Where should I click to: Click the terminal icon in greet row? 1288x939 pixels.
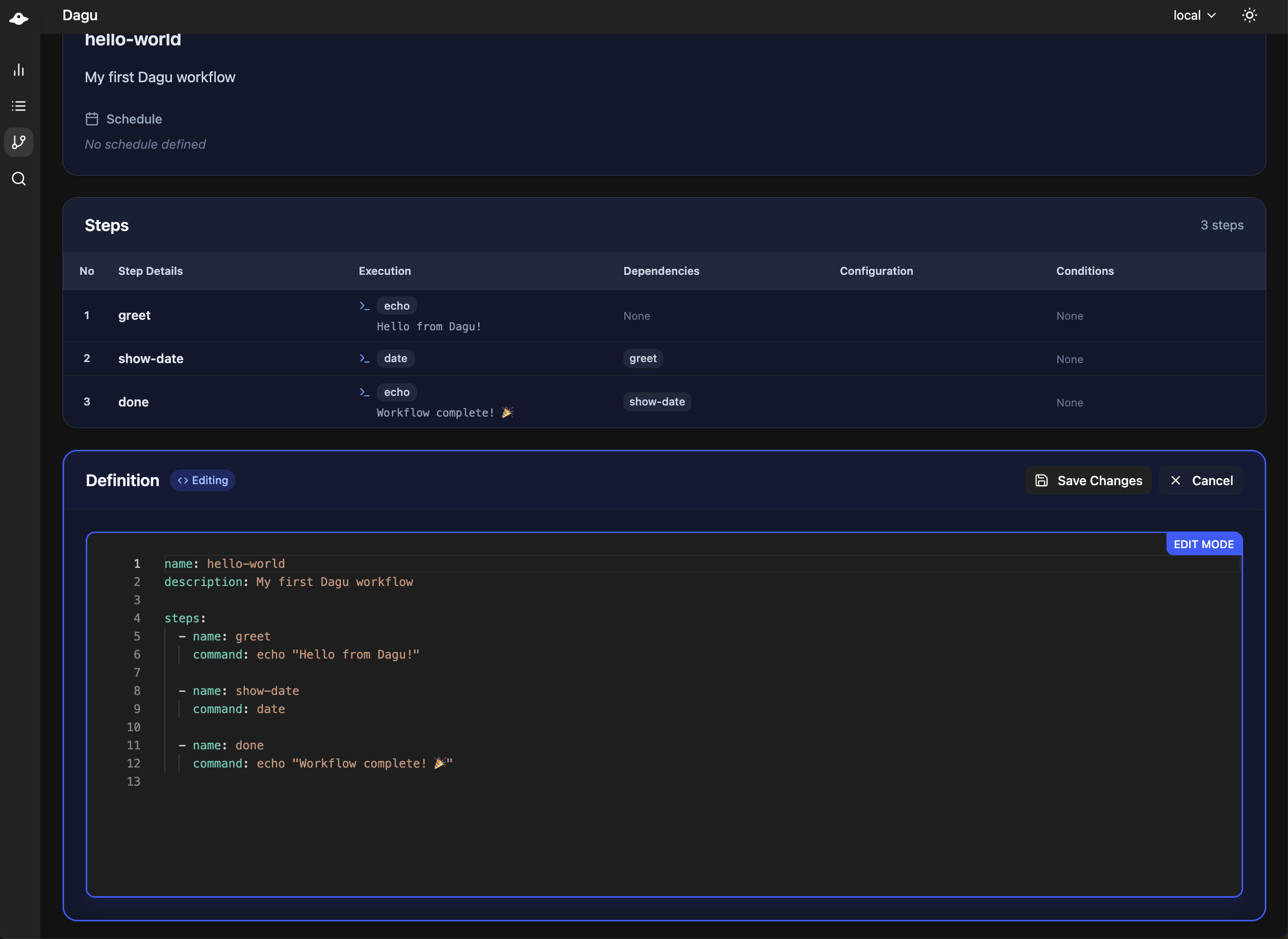click(364, 306)
